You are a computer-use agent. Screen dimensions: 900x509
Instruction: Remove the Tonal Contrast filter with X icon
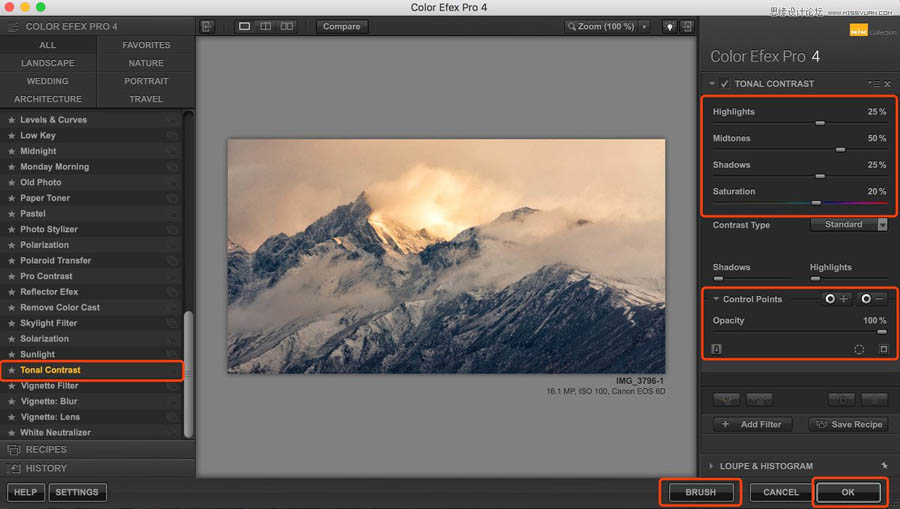(887, 84)
